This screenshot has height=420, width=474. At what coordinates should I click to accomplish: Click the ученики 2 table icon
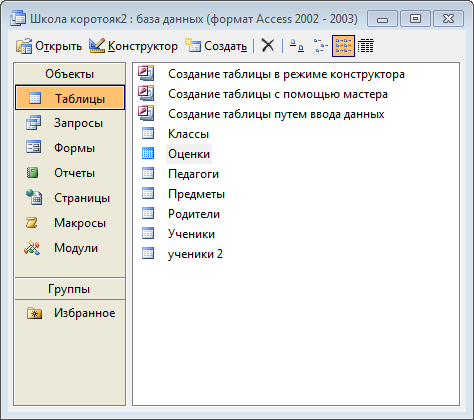(x=148, y=253)
